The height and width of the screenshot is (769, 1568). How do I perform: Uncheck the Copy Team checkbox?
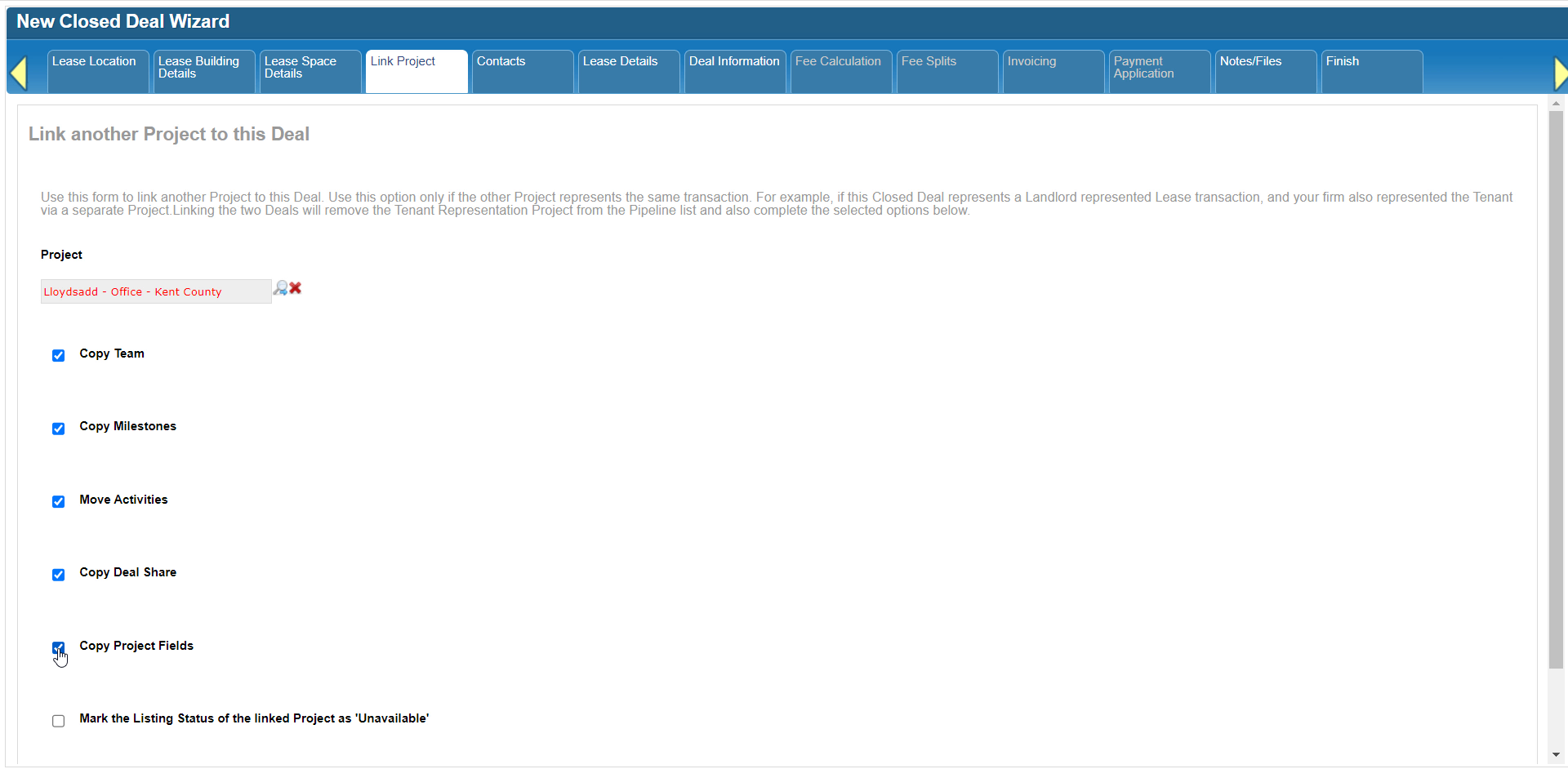(x=59, y=356)
